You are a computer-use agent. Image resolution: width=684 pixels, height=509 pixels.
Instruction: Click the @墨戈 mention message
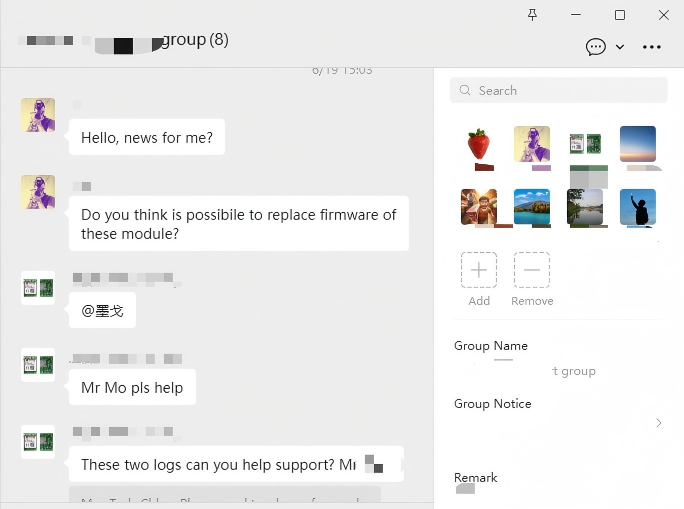pos(102,311)
